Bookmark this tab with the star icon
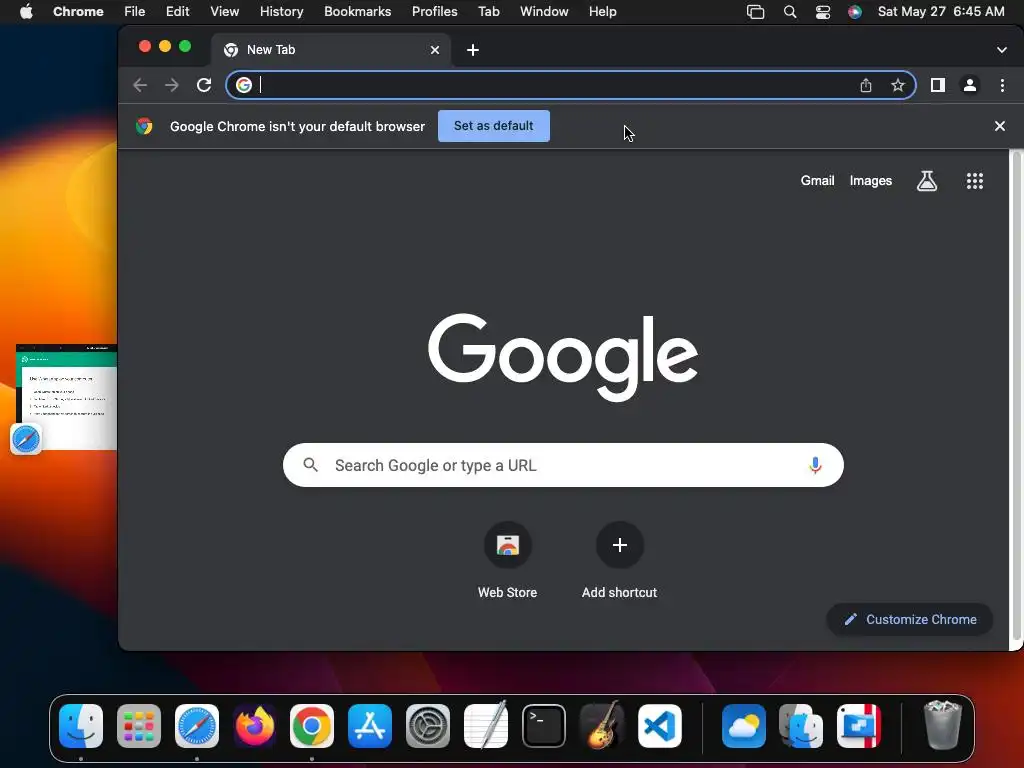Screen dimensions: 1024x768 tap(898, 86)
